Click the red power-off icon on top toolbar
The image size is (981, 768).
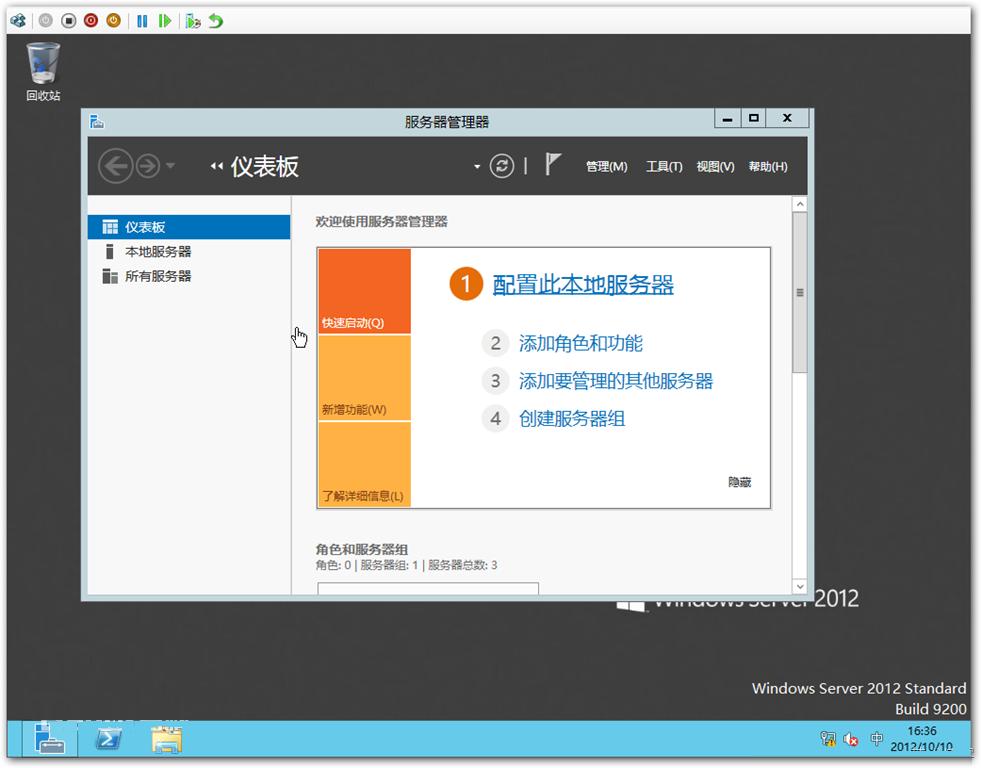pos(90,20)
